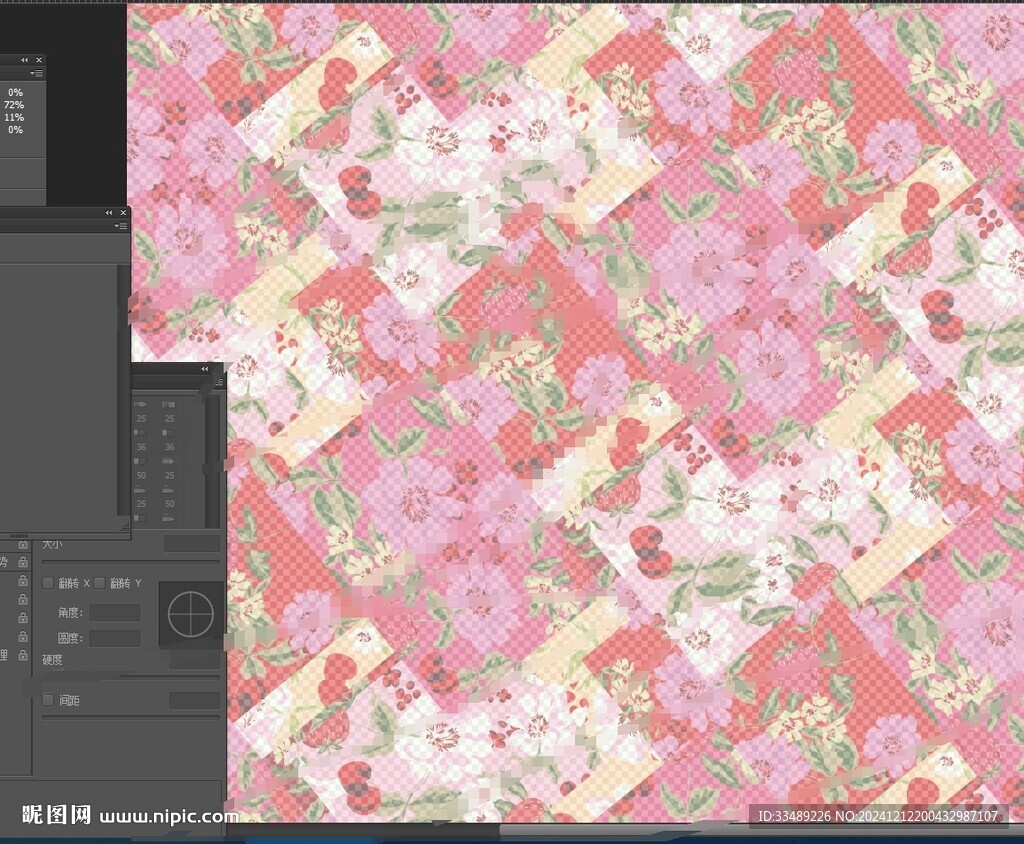Click the spacing (间距) slider

pos(131,718)
